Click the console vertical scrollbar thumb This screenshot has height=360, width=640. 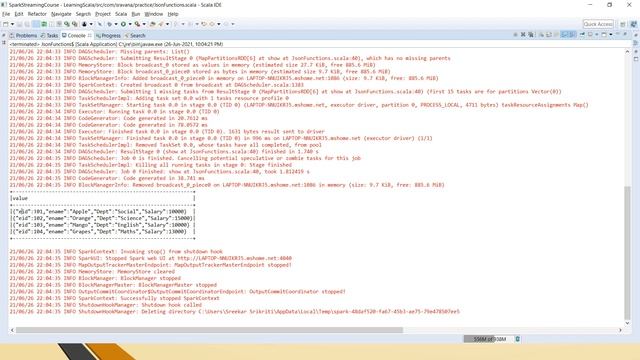[x=627, y=253]
